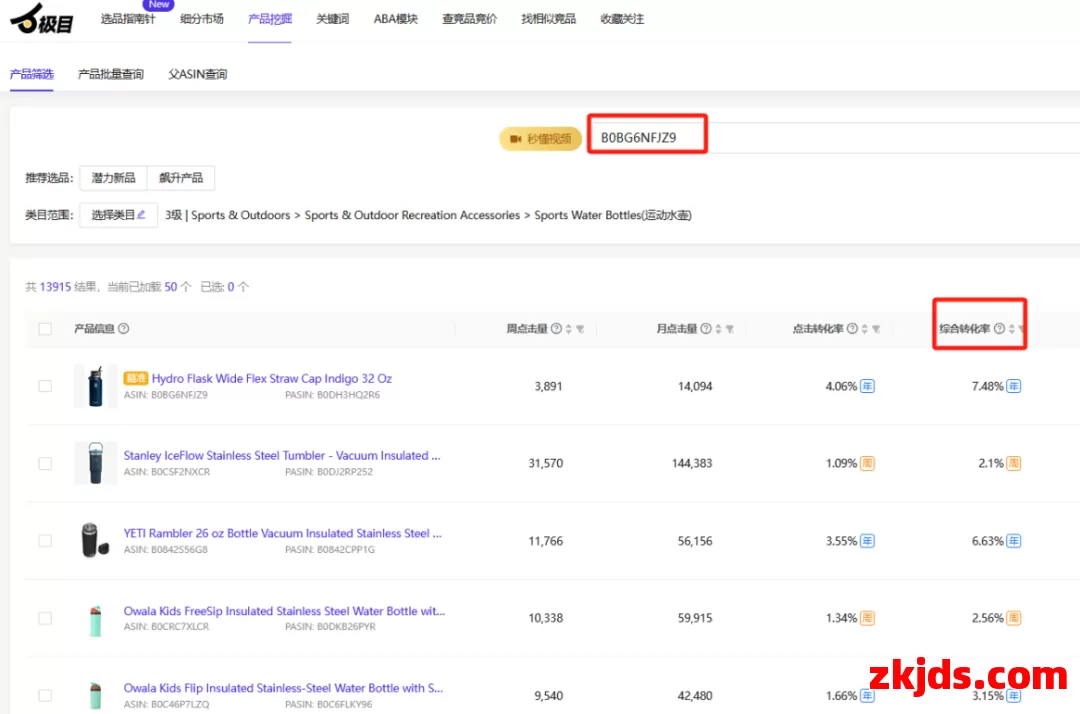This screenshot has width=1080, height=714.
Task: Click the 飙升产品 recommendation button
Action: pos(181,178)
